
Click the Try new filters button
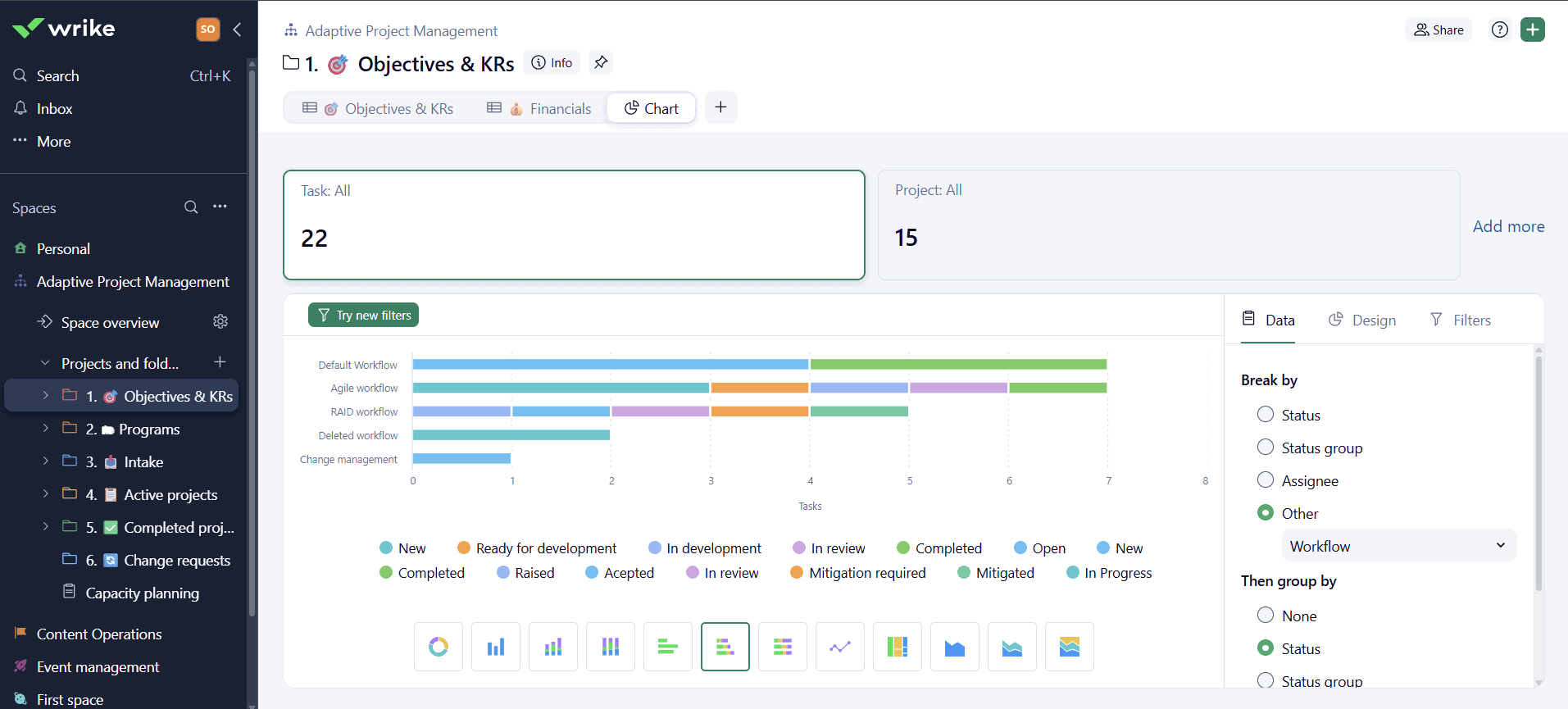[363, 315]
